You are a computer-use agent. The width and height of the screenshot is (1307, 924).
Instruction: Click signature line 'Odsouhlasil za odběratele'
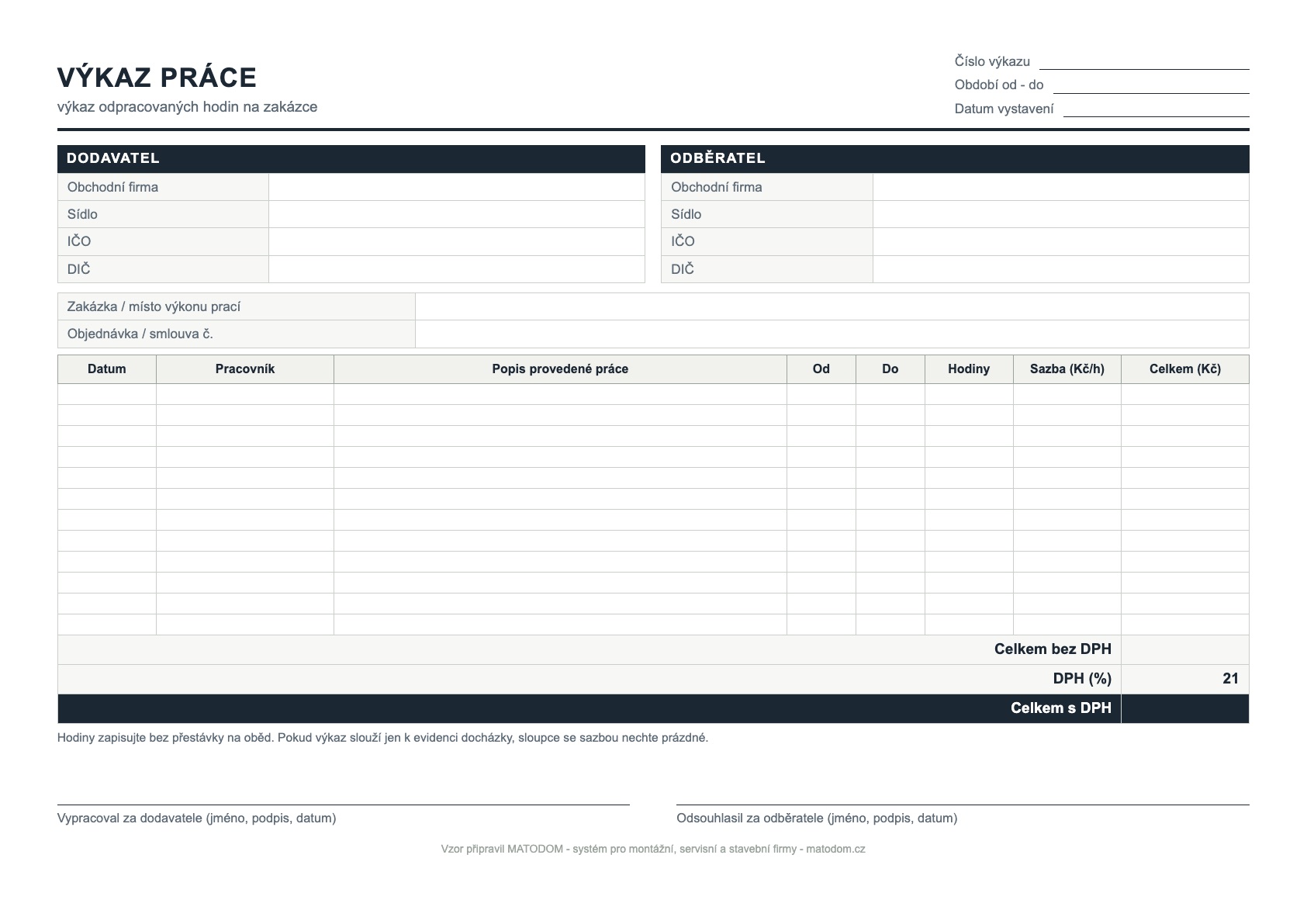pos(963,805)
